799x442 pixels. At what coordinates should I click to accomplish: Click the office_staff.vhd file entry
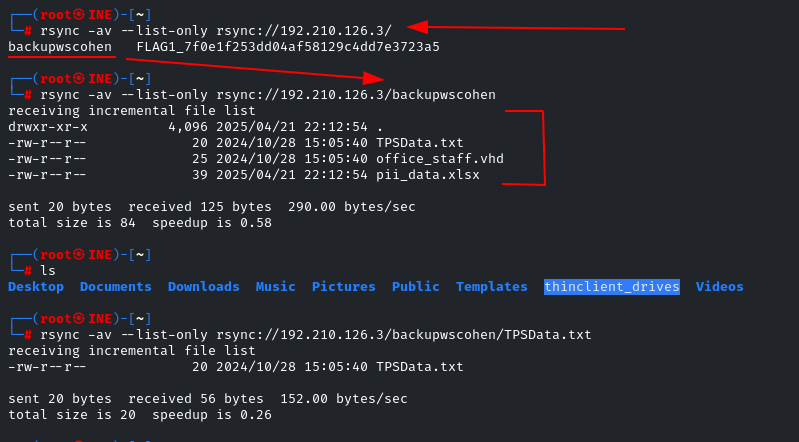click(x=440, y=159)
